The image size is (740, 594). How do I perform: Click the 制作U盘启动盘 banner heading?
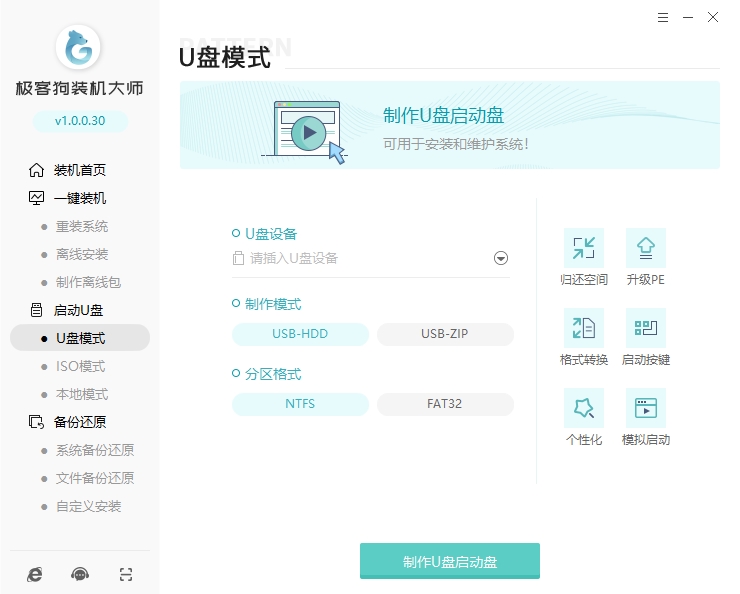click(443, 116)
